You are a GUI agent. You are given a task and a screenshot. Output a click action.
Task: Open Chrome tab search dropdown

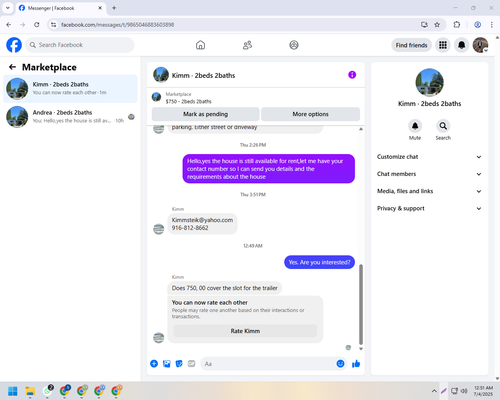[8, 8]
